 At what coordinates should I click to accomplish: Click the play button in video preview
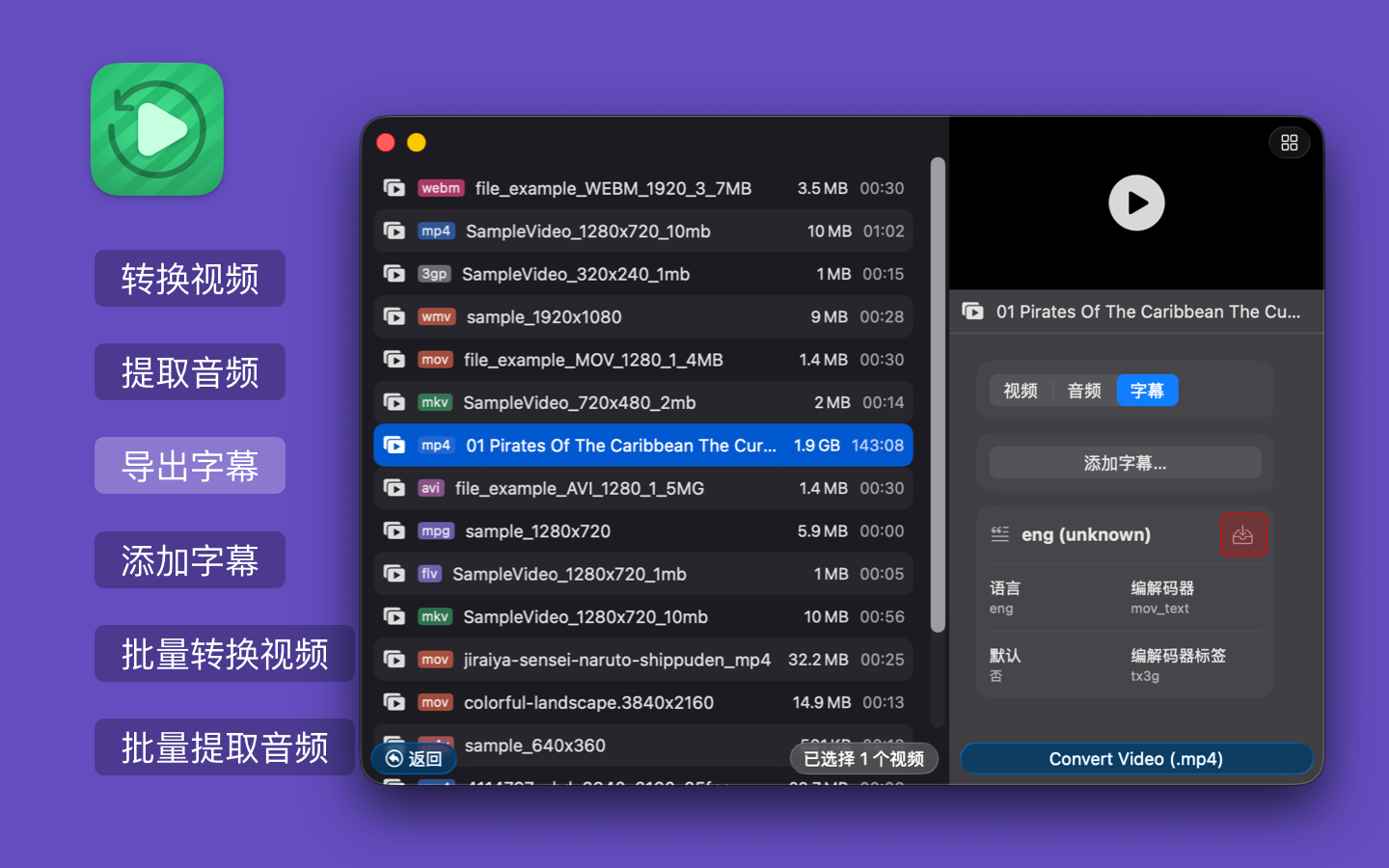(x=1136, y=203)
